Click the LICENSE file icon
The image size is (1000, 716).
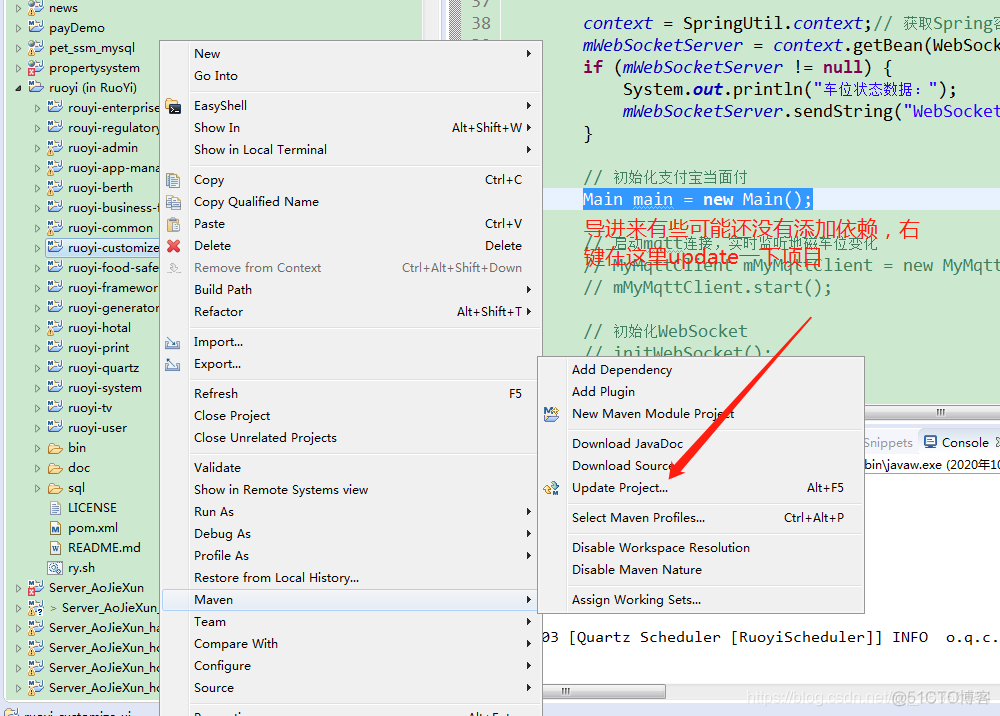[55, 508]
